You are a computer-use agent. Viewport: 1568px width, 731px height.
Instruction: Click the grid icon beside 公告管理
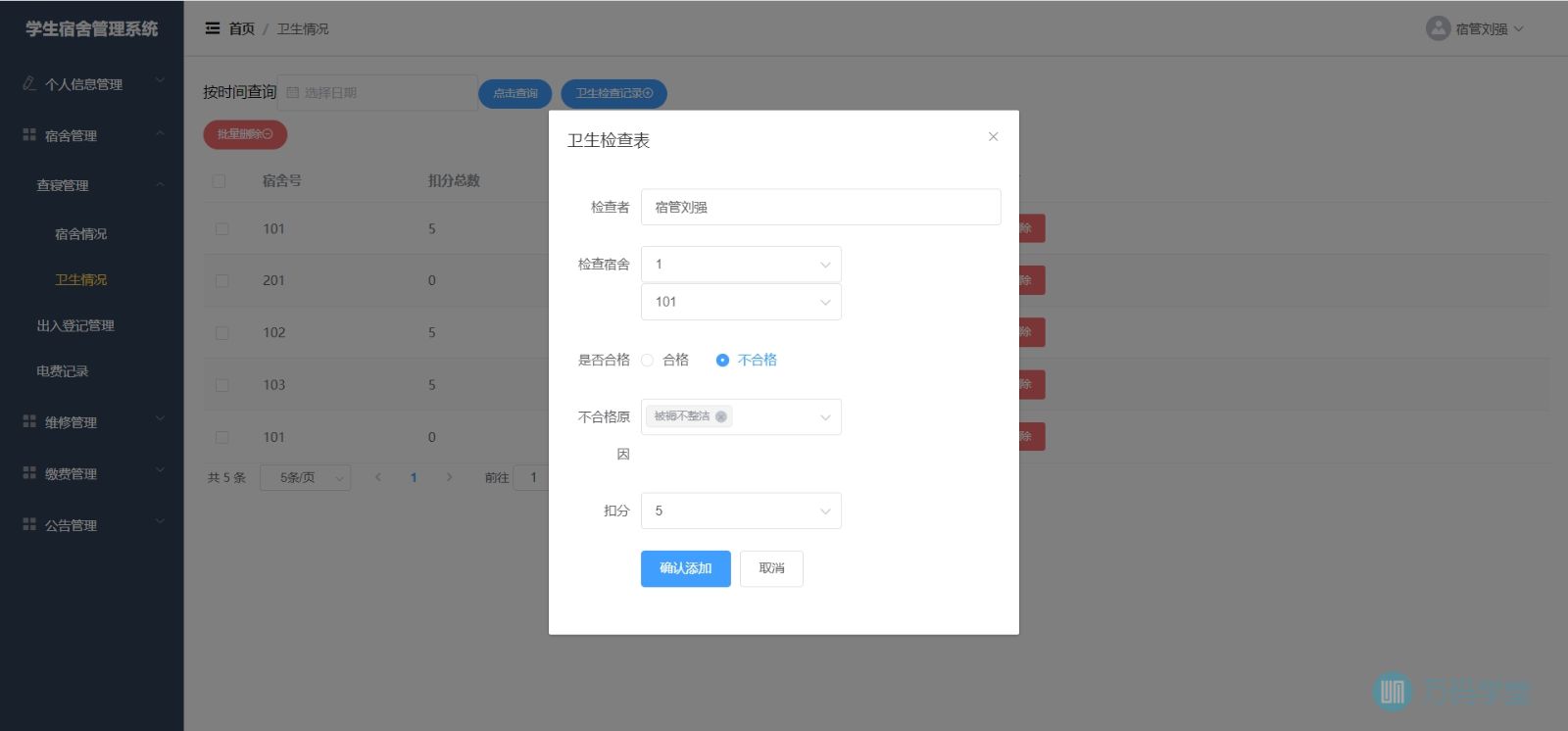(29, 524)
